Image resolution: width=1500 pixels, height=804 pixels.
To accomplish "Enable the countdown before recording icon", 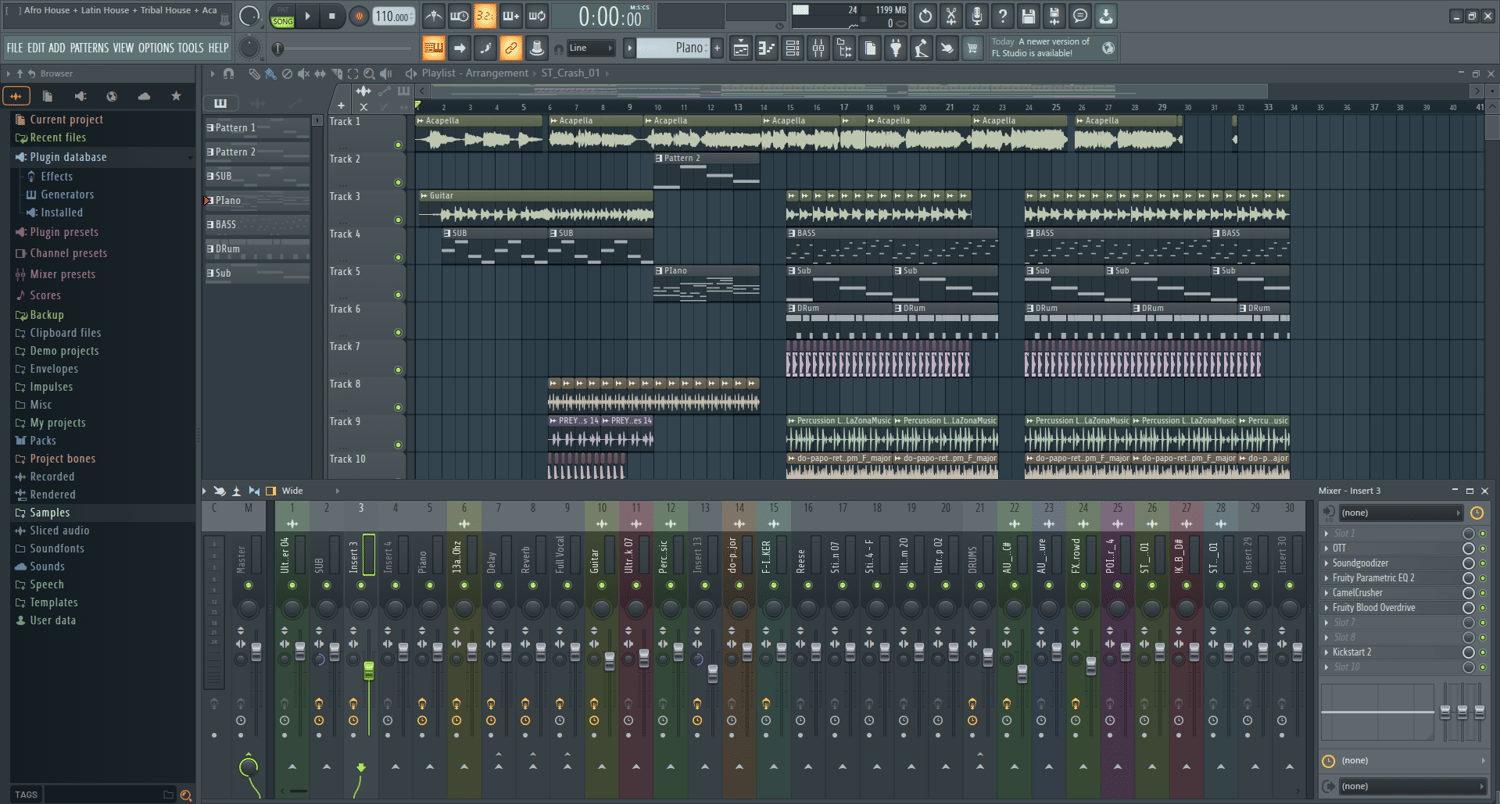I will coord(485,16).
